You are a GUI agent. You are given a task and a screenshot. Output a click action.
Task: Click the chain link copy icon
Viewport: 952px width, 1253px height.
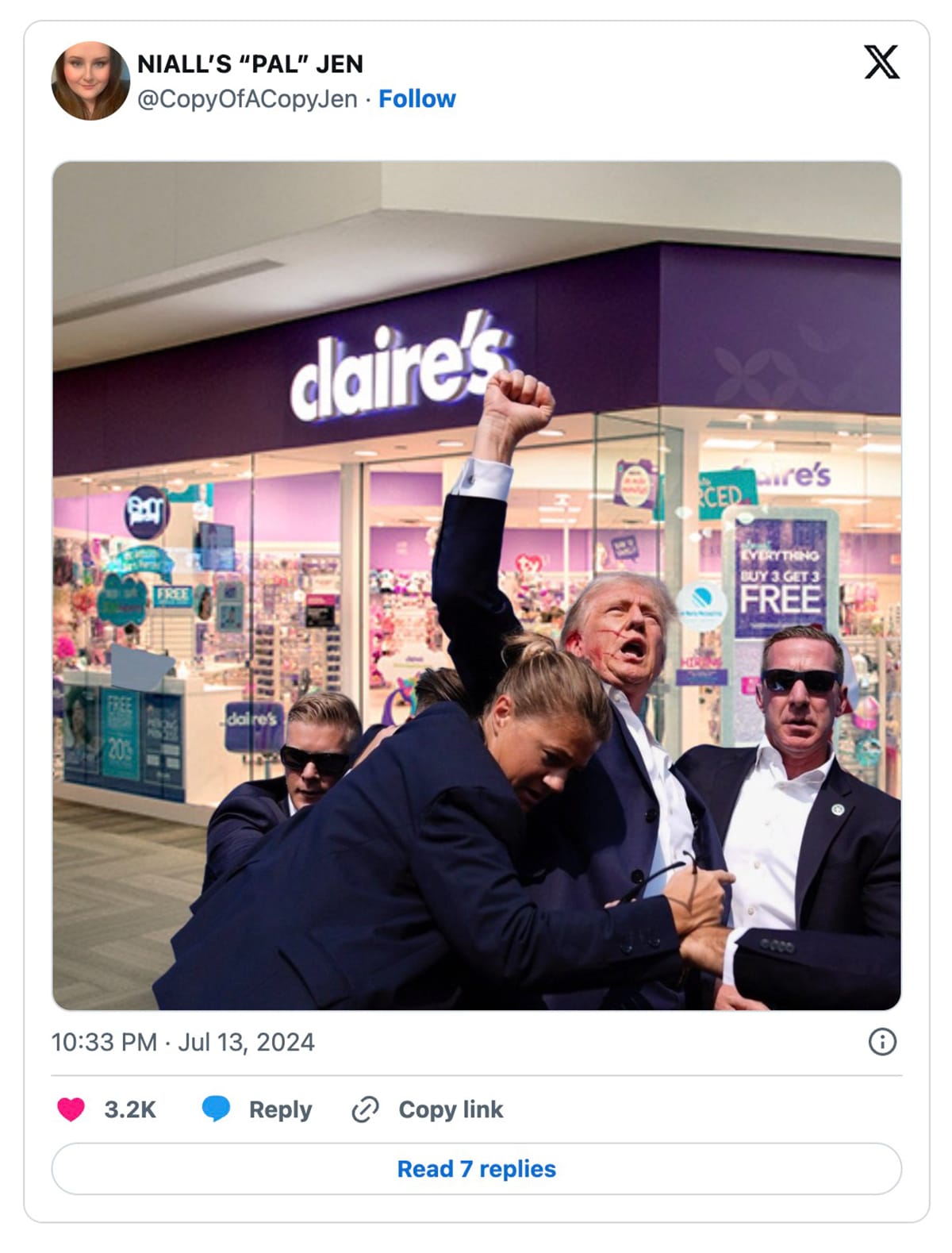pos(365,1109)
